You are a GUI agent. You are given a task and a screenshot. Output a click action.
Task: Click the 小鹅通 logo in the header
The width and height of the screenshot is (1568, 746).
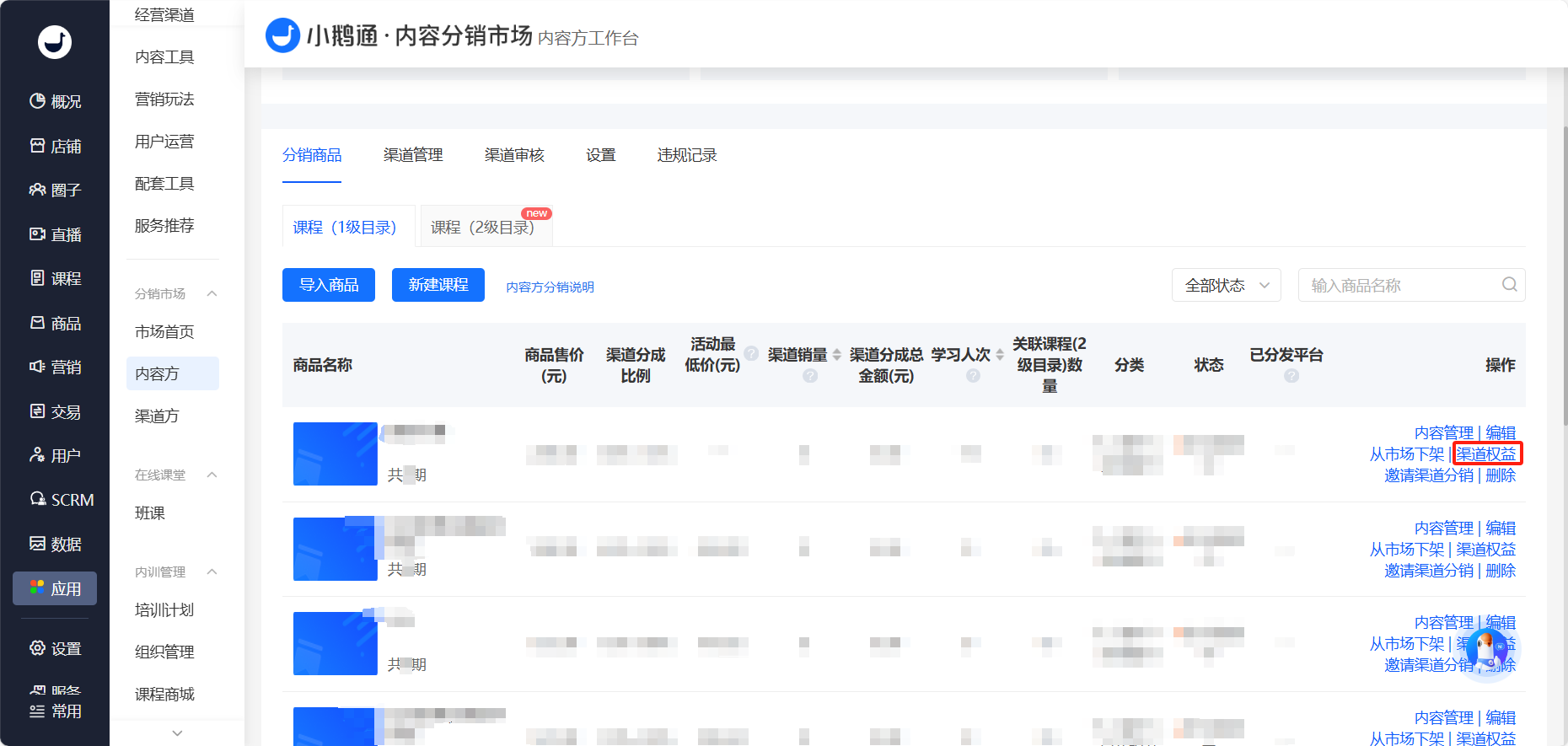pyautogui.click(x=282, y=35)
